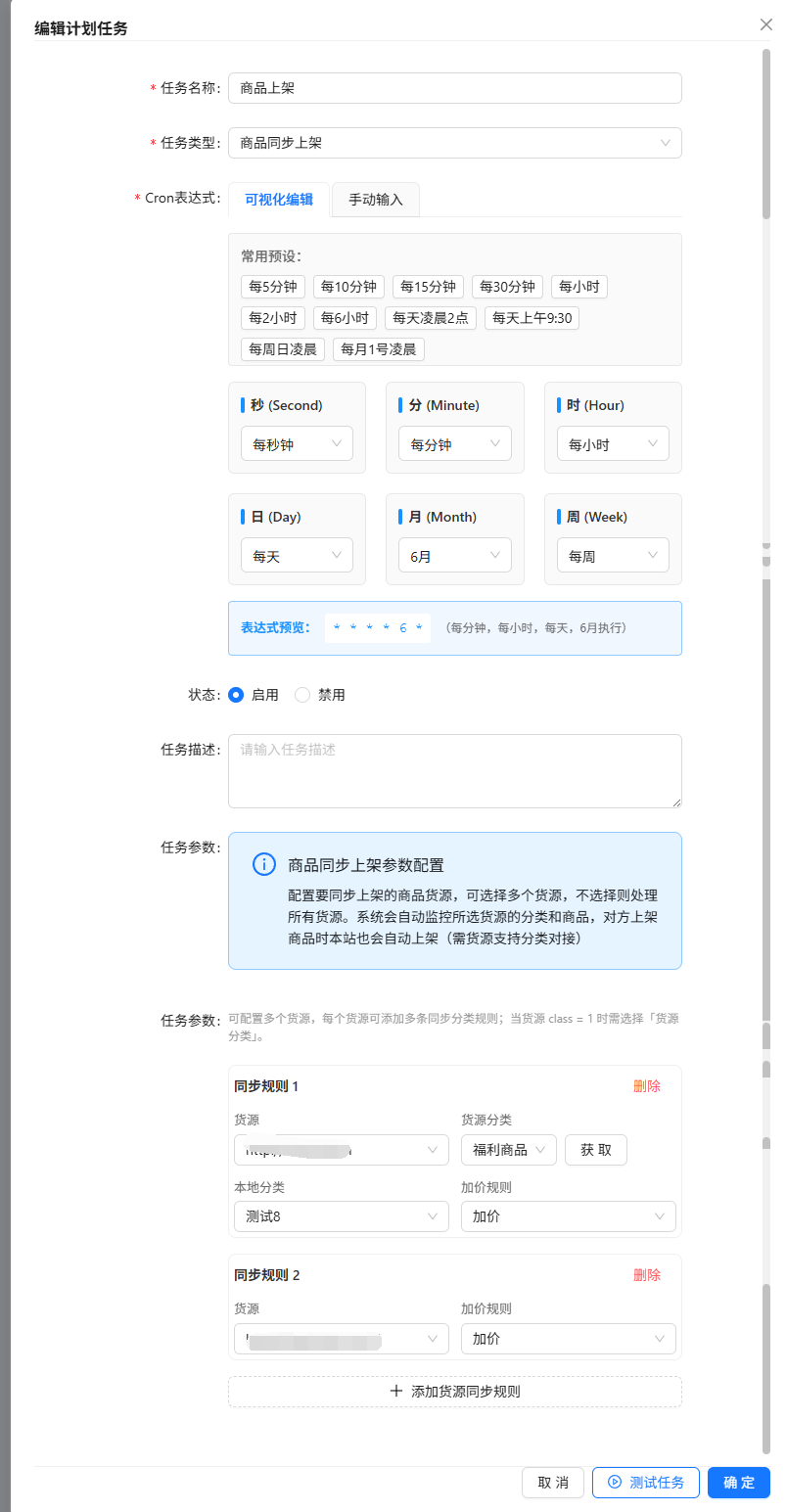Apply the 每天凌晨2点 preset

[431, 318]
